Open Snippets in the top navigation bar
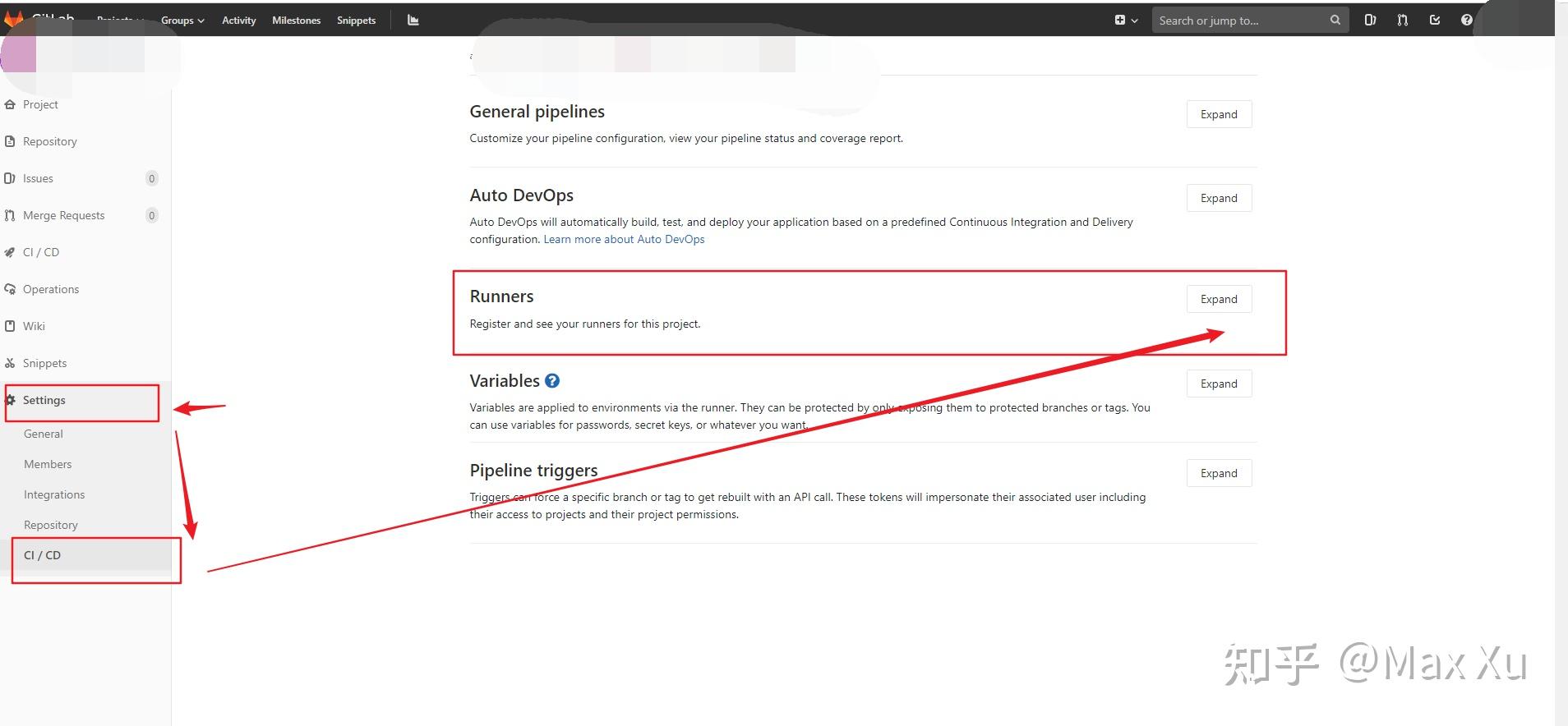 pos(356,21)
